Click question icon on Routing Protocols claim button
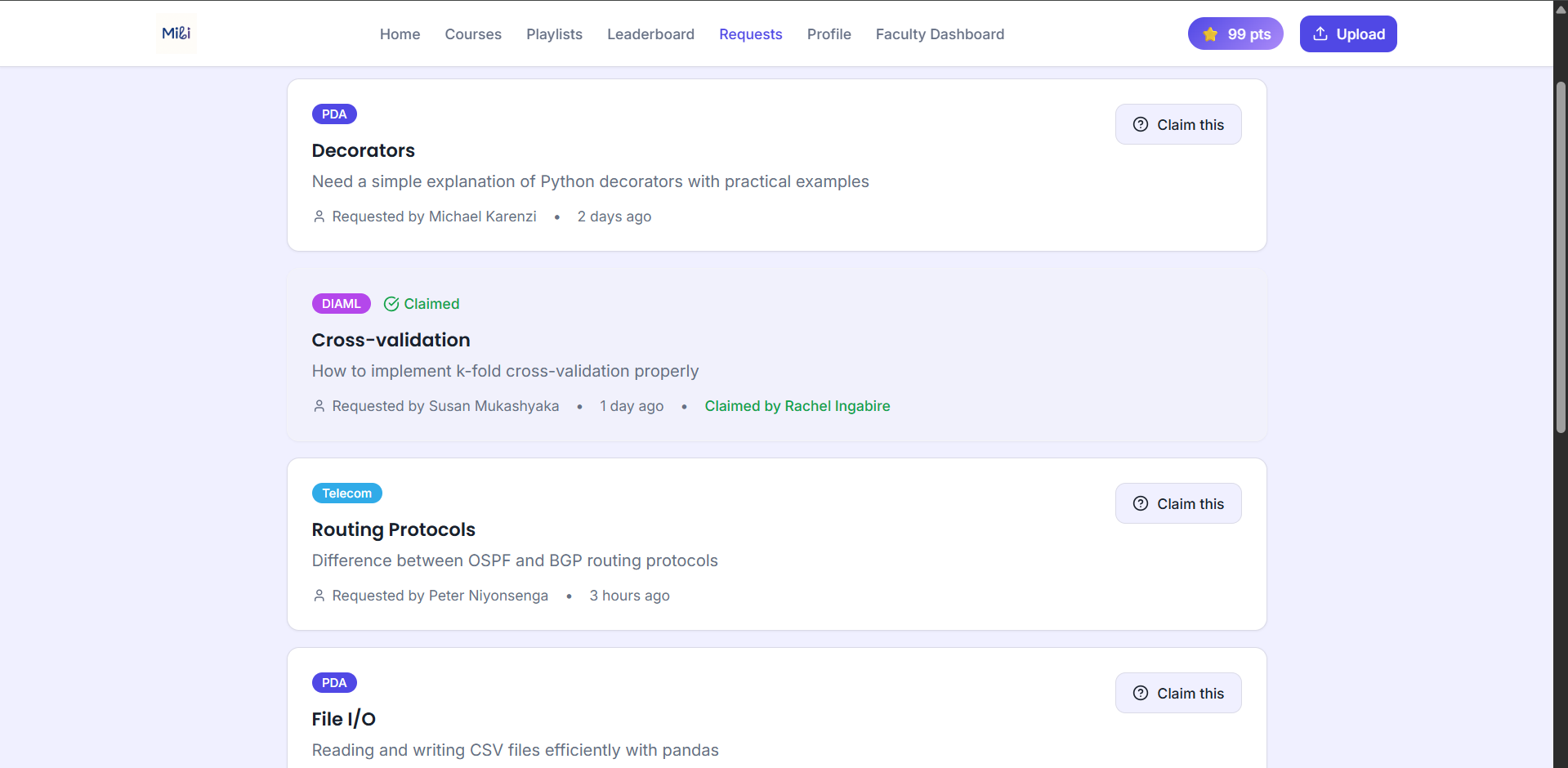Image resolution: width=1568 pixels, height=768 pixels. click(1141, 504)
